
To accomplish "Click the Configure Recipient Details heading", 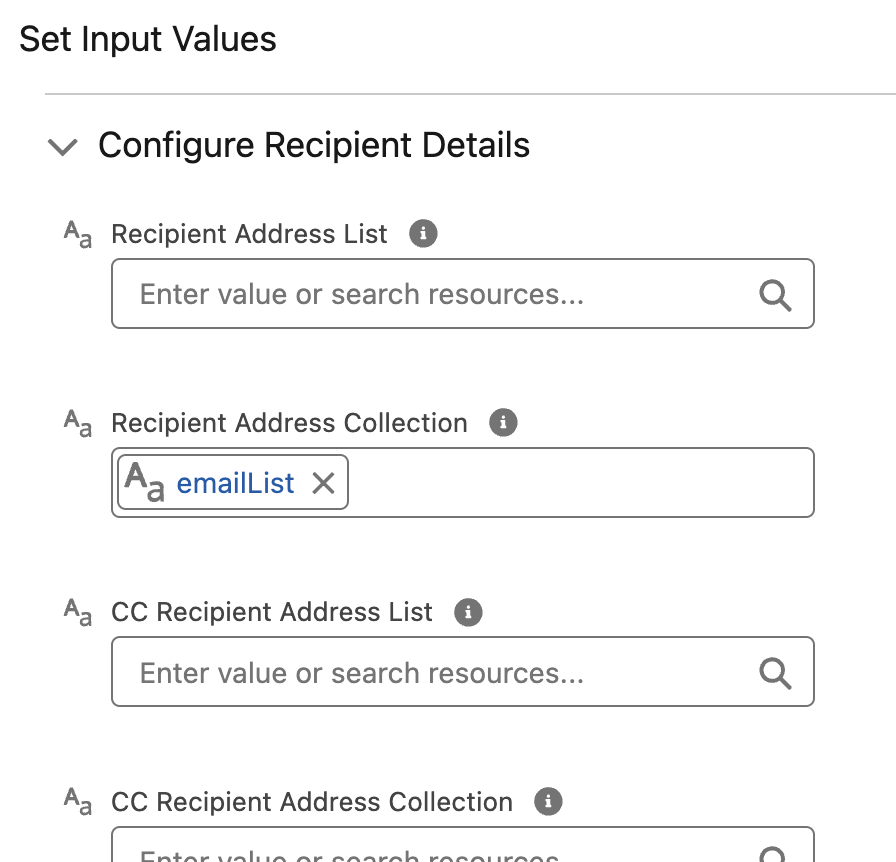I will [314, 145].
